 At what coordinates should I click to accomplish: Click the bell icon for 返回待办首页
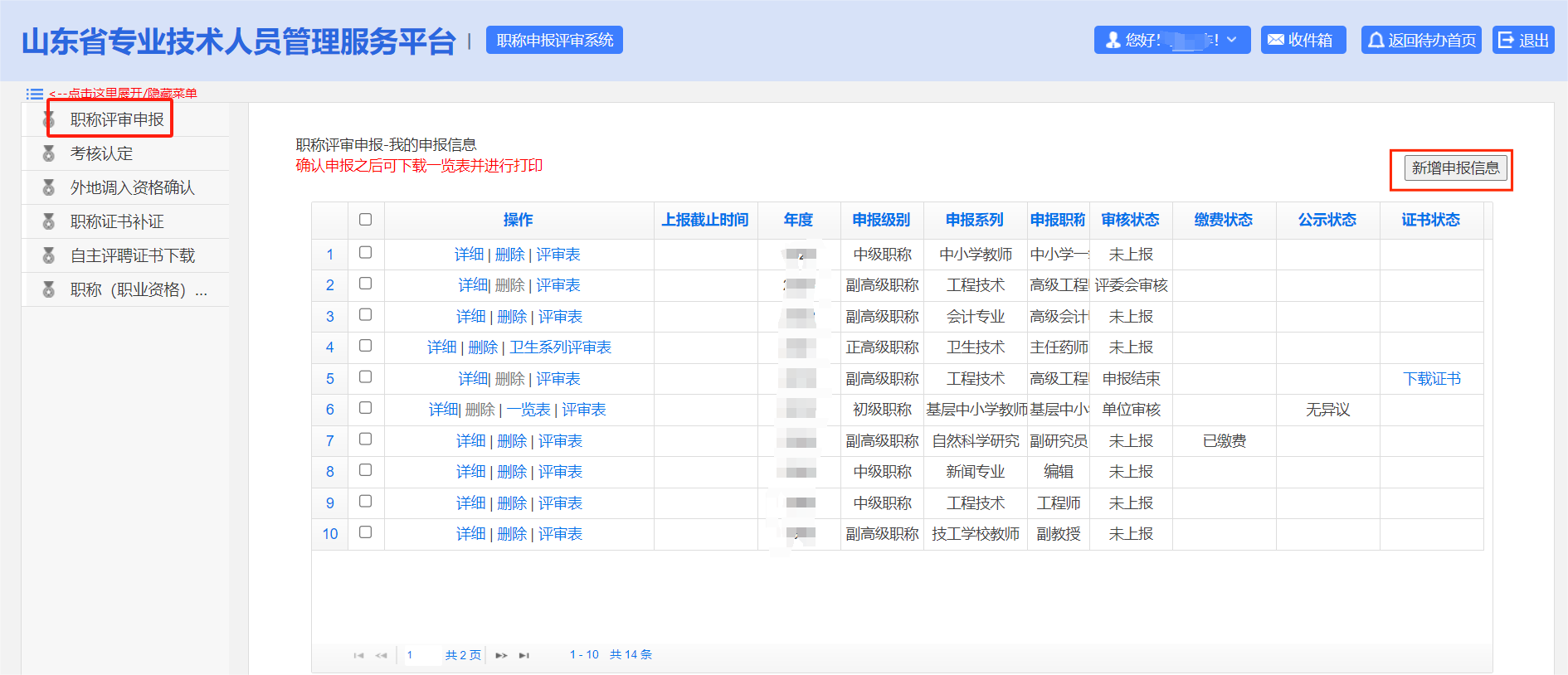(x=1376, y=40)
